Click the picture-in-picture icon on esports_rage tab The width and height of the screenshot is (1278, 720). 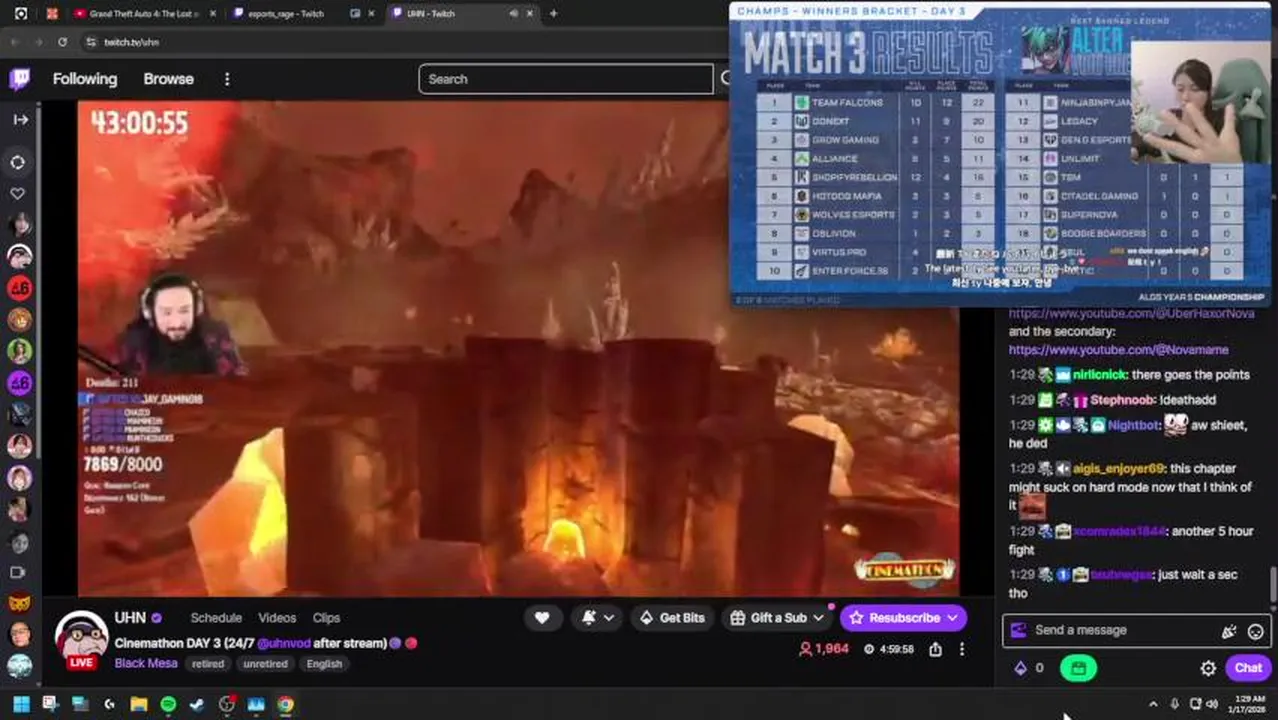355,14
